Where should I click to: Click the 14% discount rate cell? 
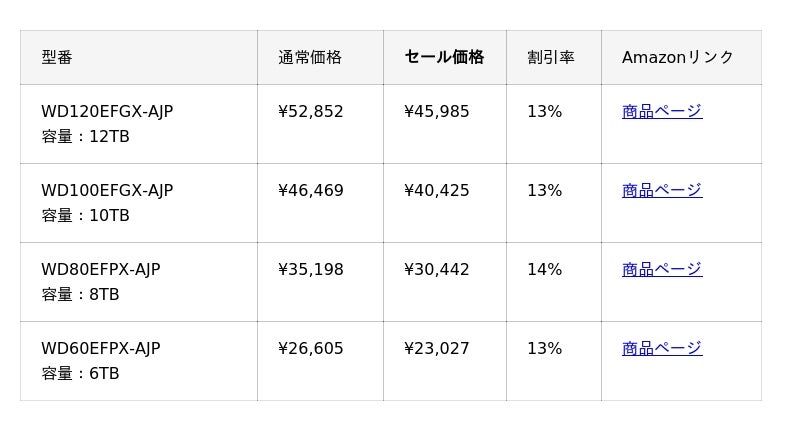pos(545,270)
